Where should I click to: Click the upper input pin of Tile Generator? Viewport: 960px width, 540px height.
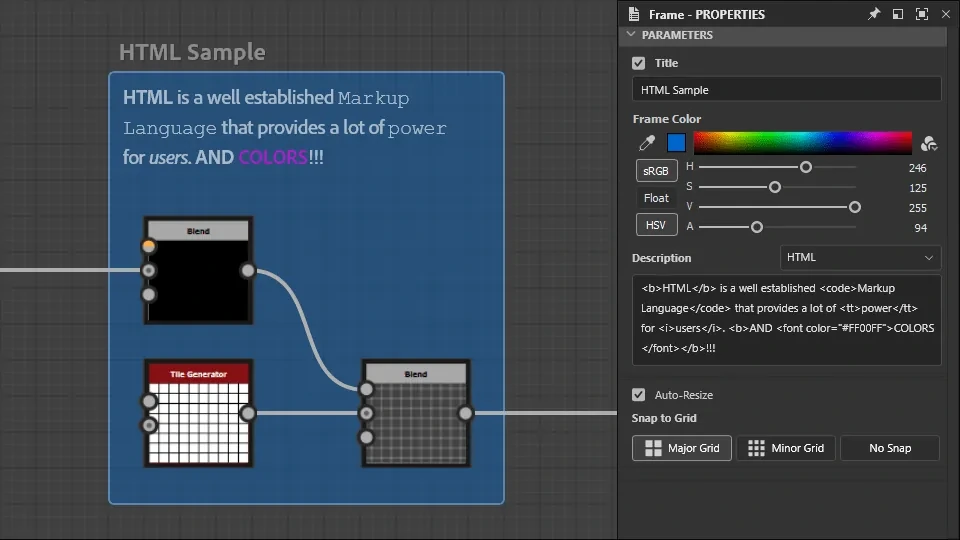coord(149,402)
